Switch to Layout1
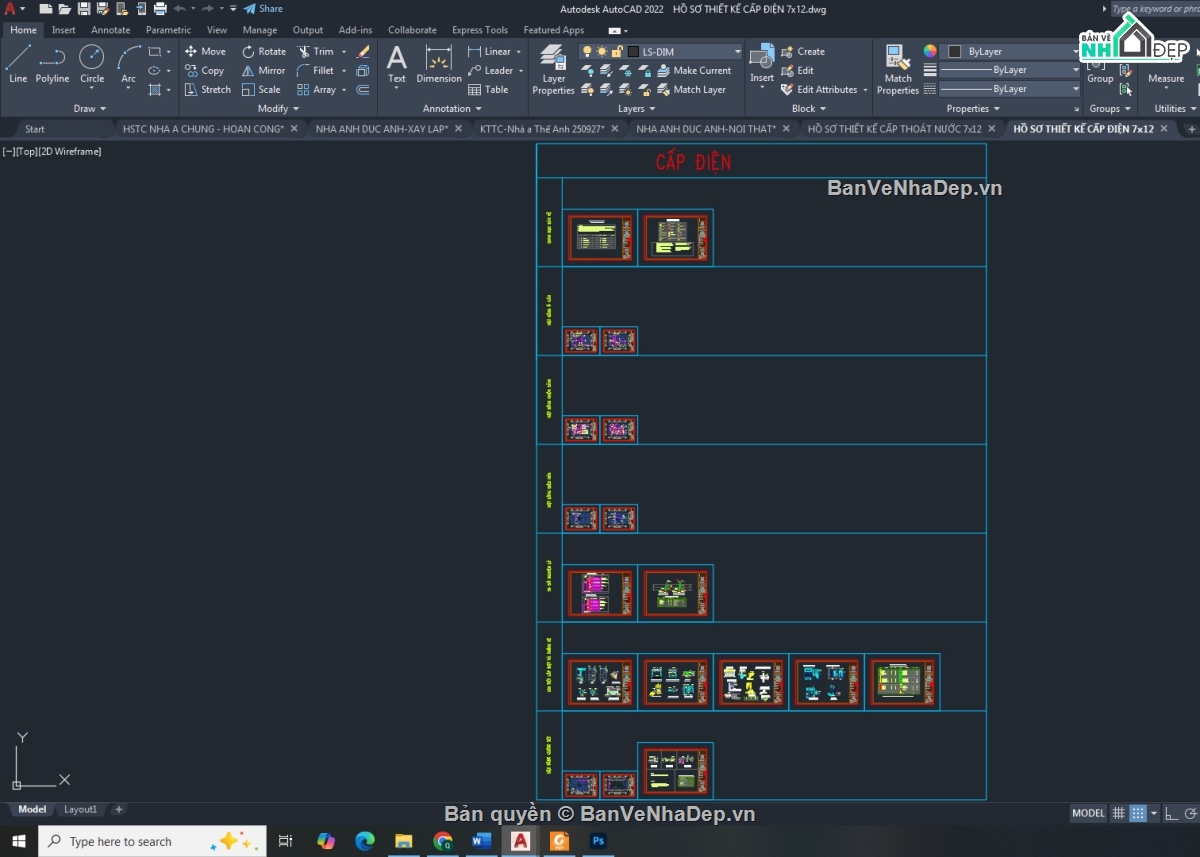This screenshot has height=857, width=1200. click(80, 809)
